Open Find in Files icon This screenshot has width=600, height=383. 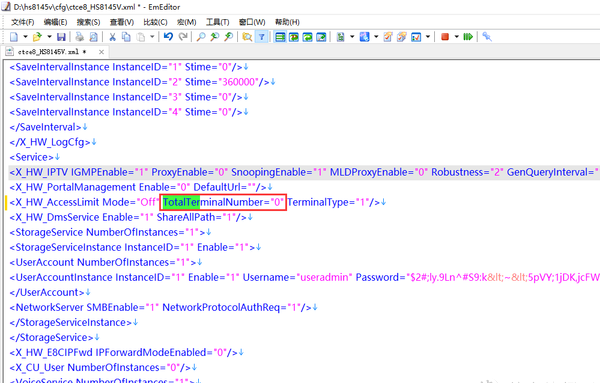click(247, 37)
